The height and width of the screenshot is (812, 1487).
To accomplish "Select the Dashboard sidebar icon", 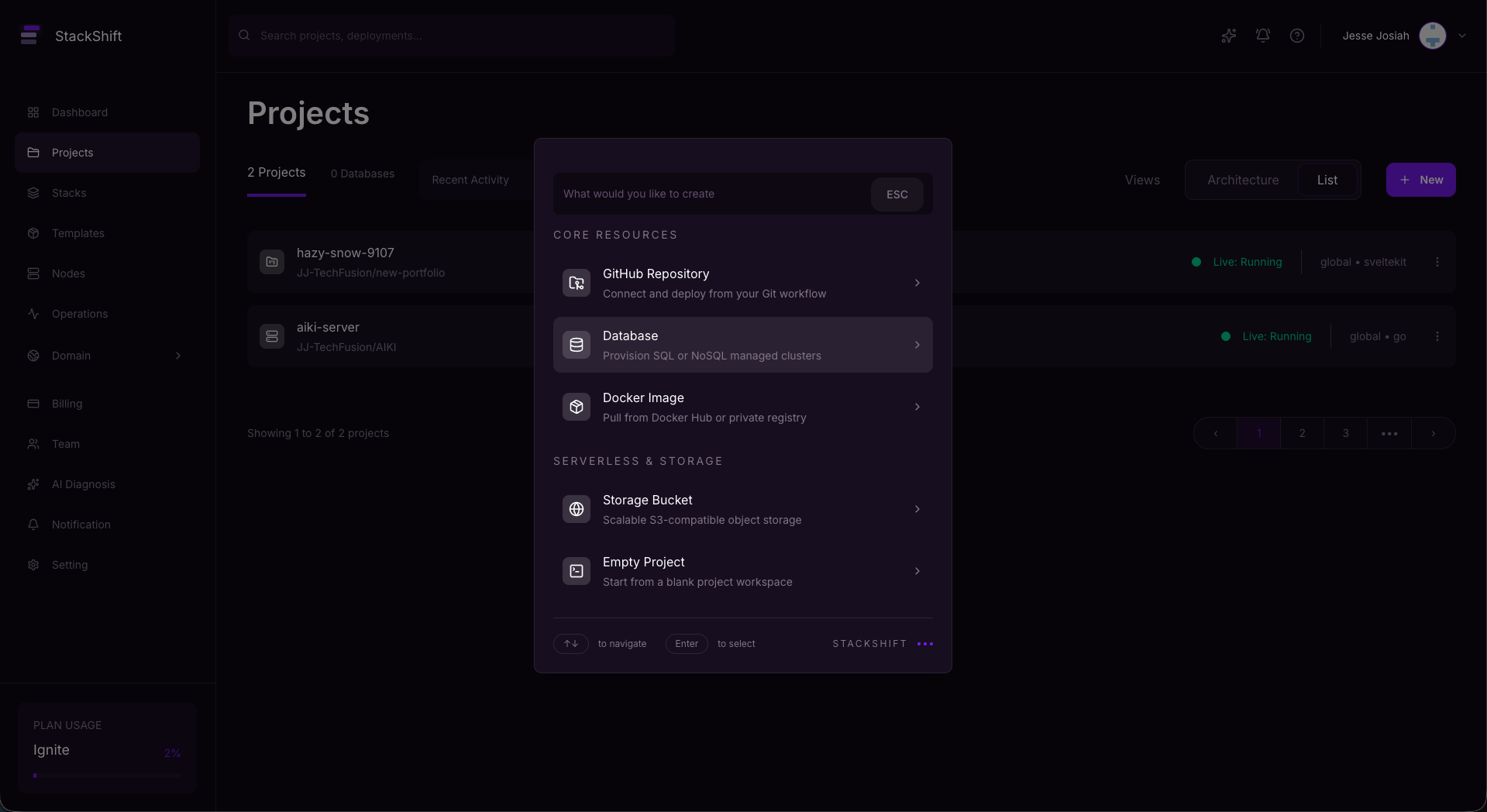I will point(33,112).
